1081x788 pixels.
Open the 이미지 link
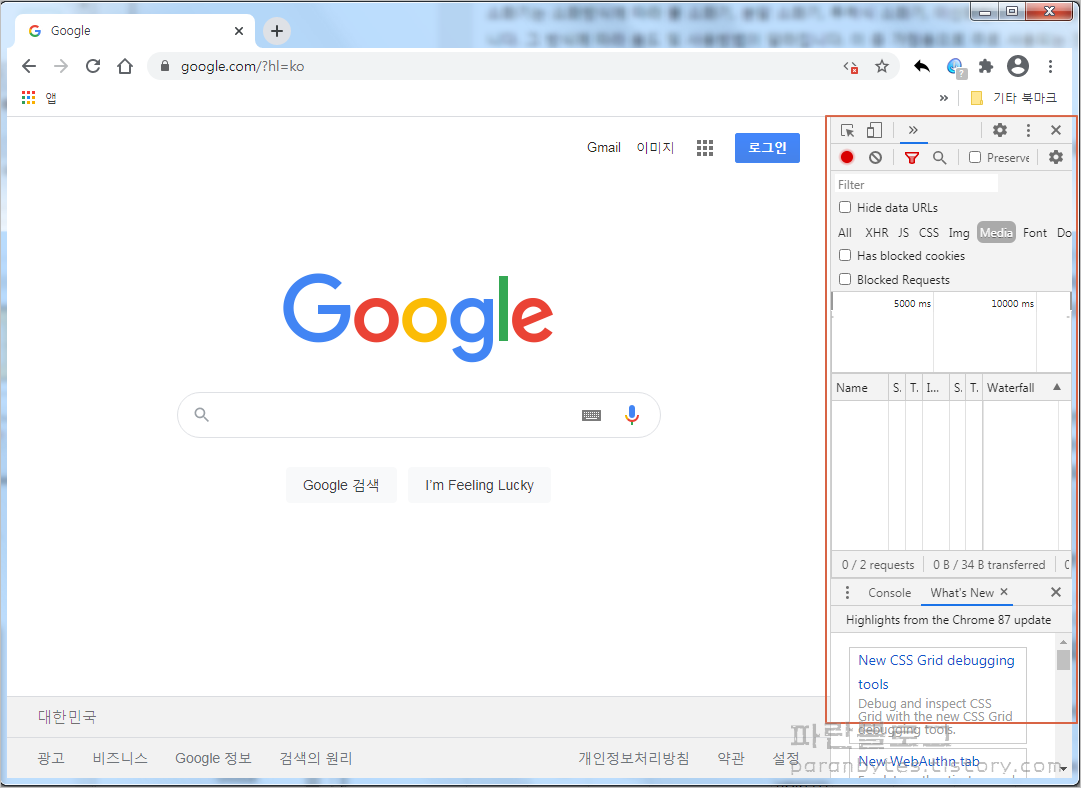[x=655, y=148]
